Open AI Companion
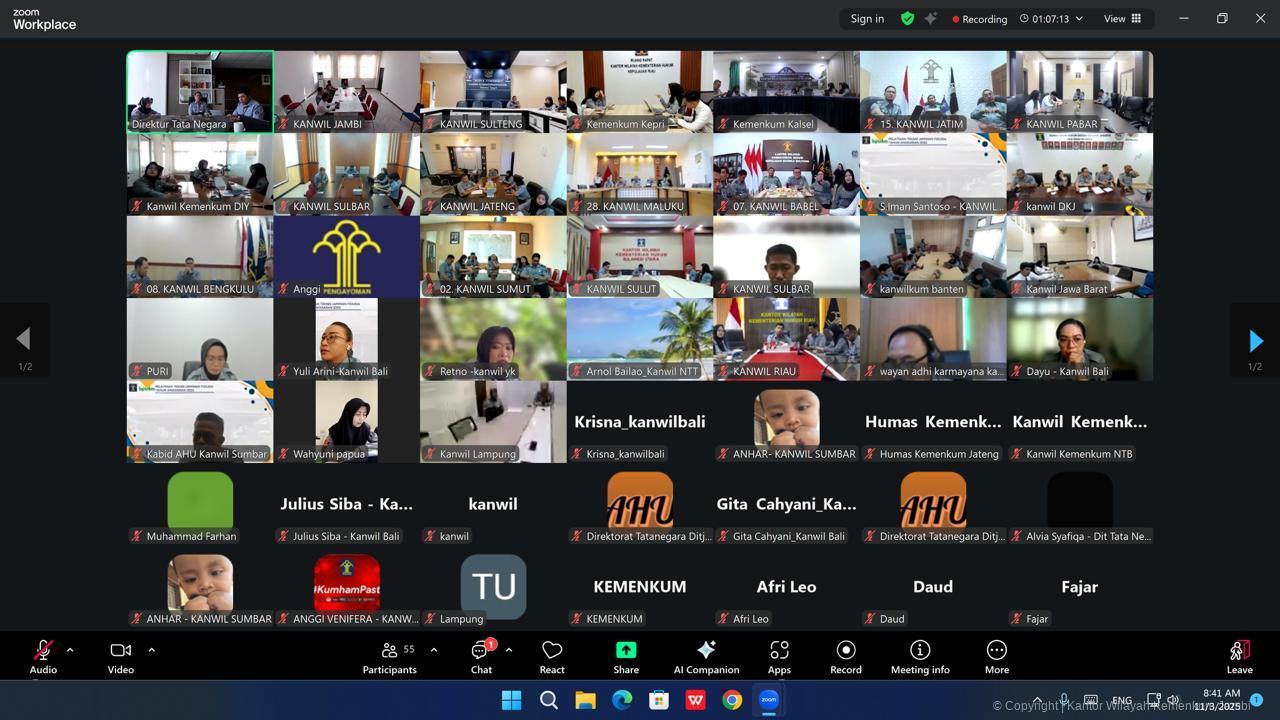 point(706,657)
